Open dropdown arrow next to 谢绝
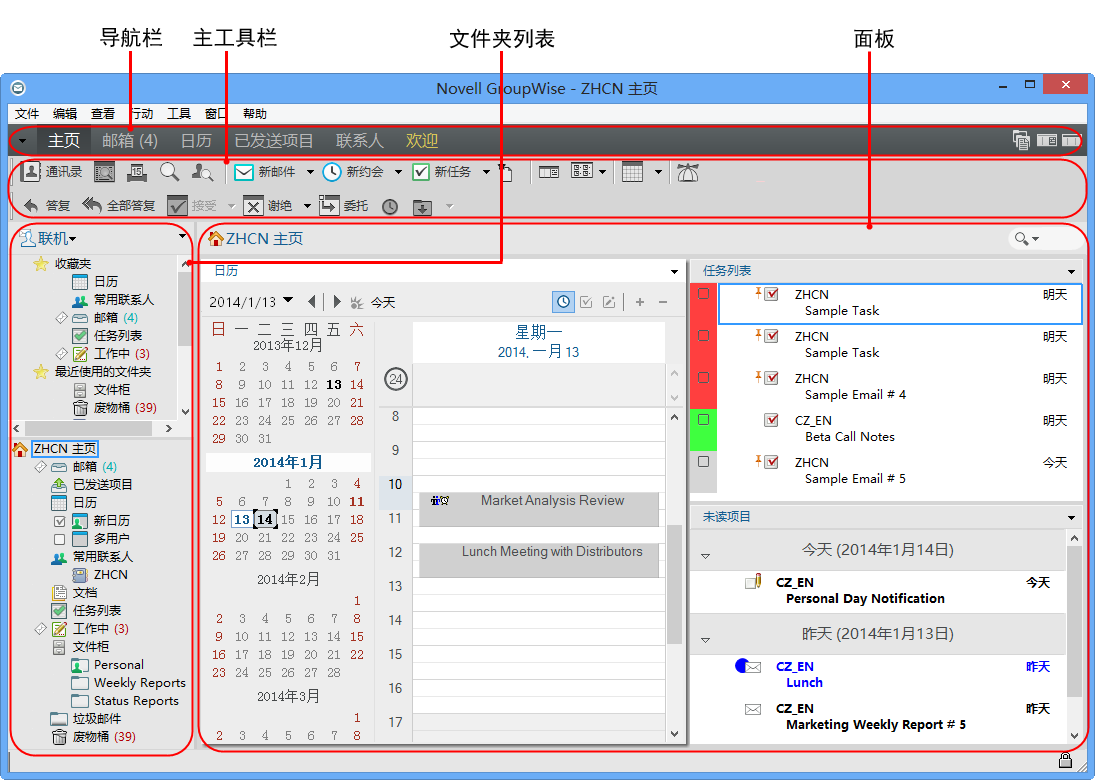Viewport: 1095px width, 780px height. click(307, 206)
